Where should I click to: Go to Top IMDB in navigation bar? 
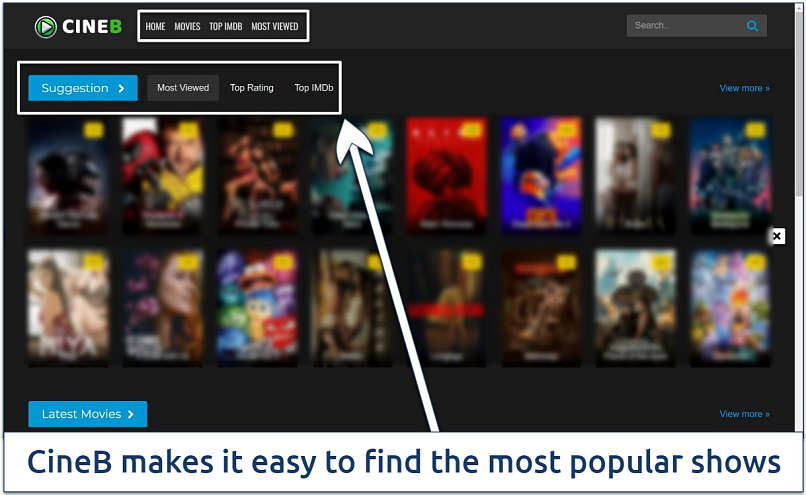tap(225, 26)
